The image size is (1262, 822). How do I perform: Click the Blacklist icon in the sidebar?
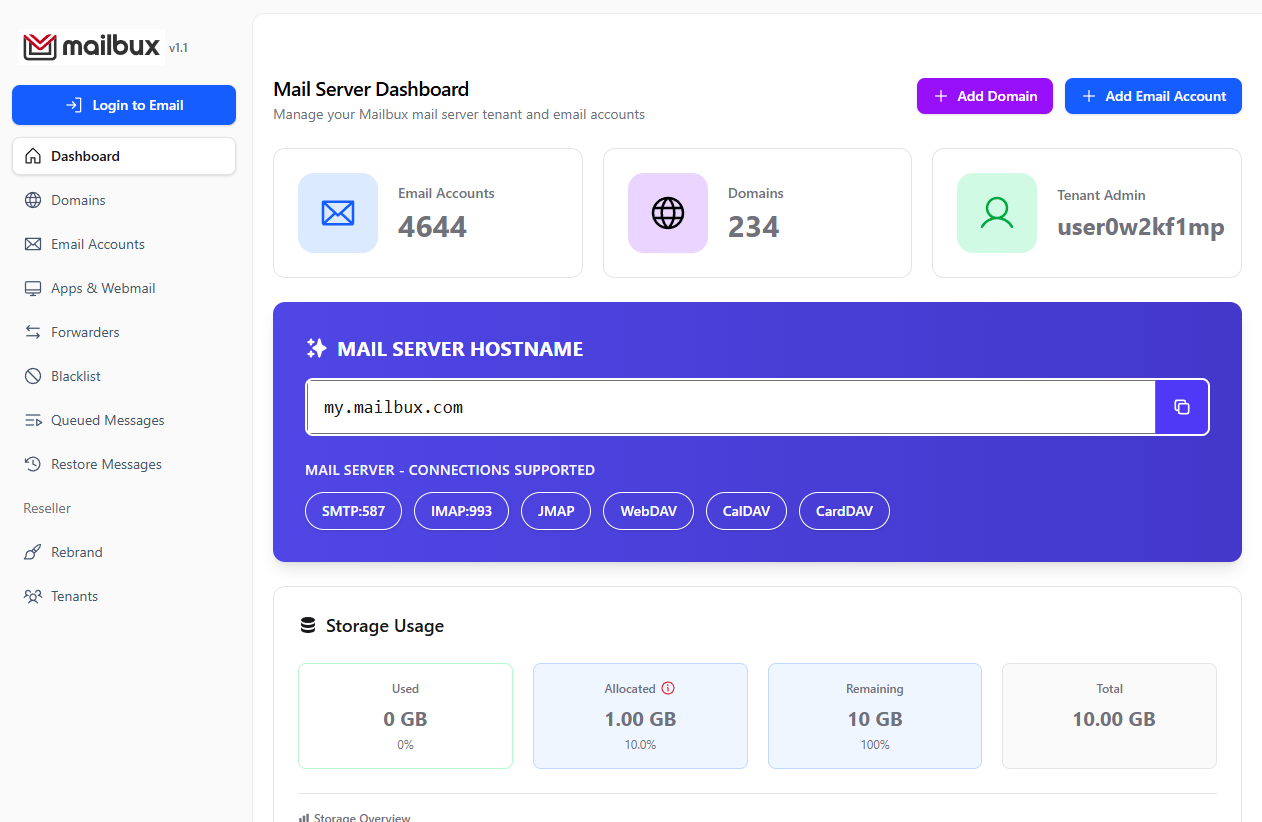point(31,376)
